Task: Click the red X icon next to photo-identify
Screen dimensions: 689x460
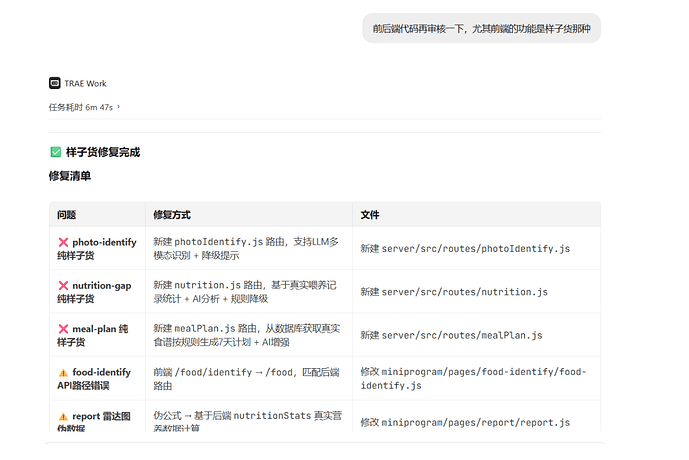Action: point(63,242)
